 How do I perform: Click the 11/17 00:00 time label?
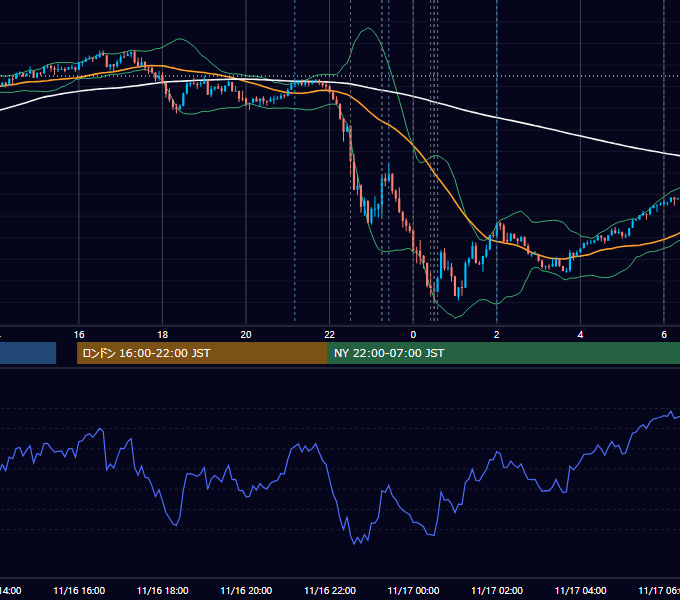413,590
